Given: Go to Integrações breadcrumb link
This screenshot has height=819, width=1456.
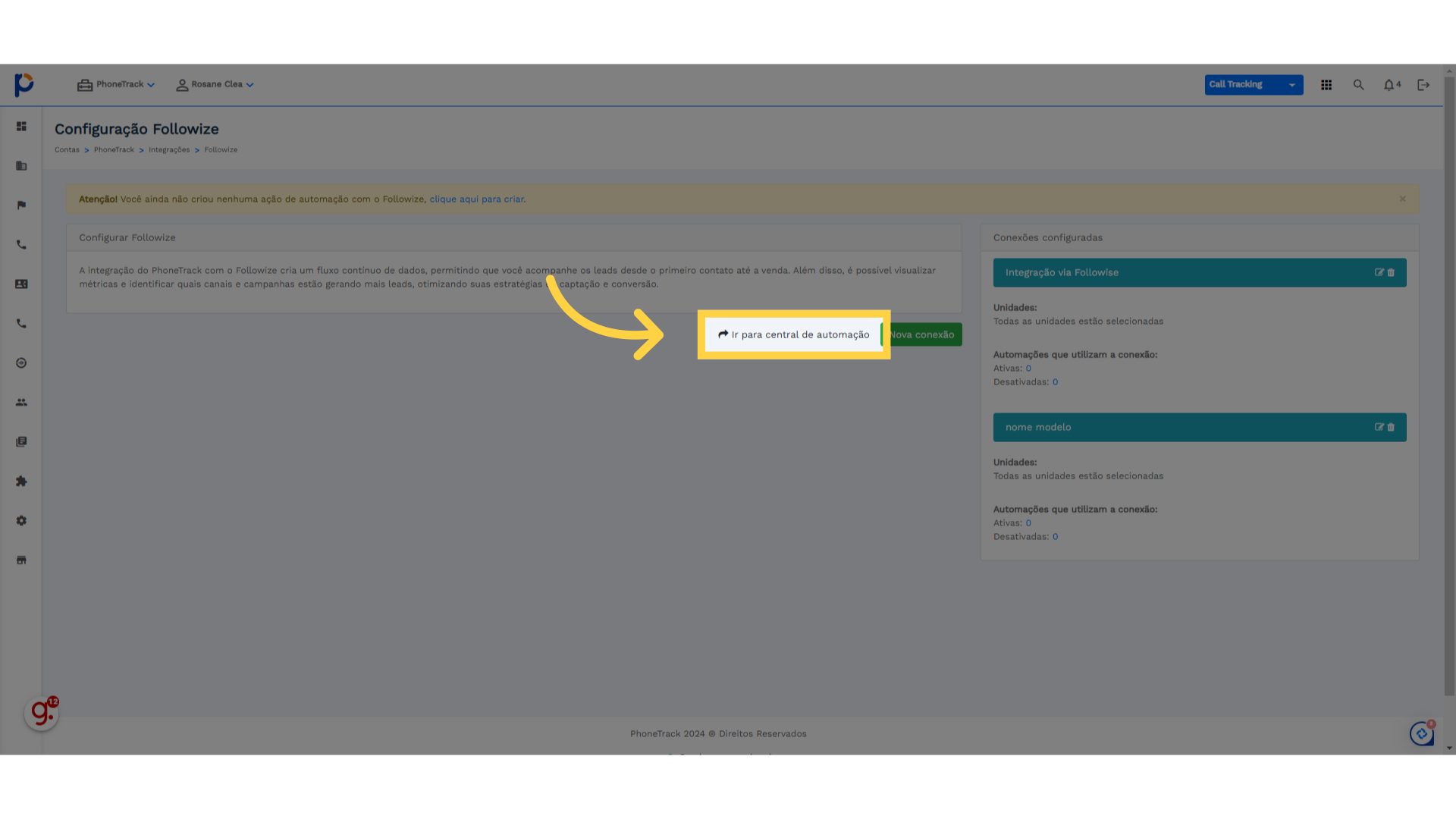Looking at the screenshot, I should point(169,149).
